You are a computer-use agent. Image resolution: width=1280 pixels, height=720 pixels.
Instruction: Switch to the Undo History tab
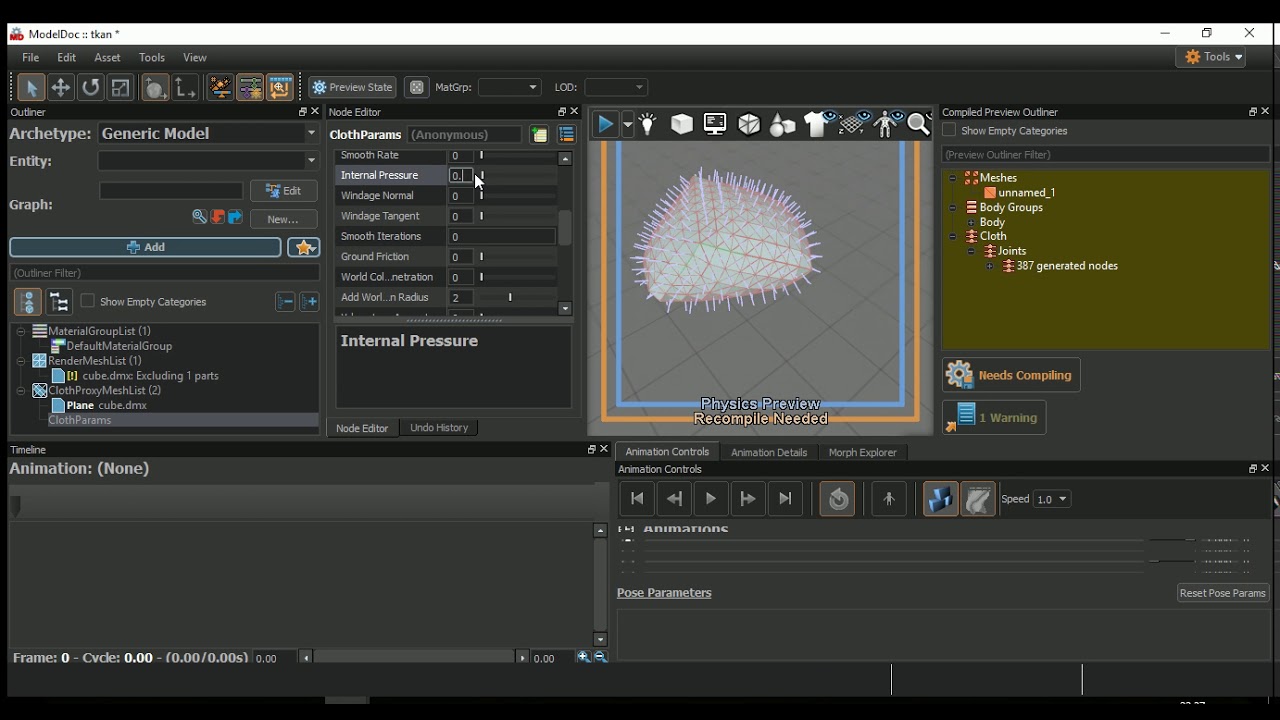pyautogui.click(x=439, y=428)
